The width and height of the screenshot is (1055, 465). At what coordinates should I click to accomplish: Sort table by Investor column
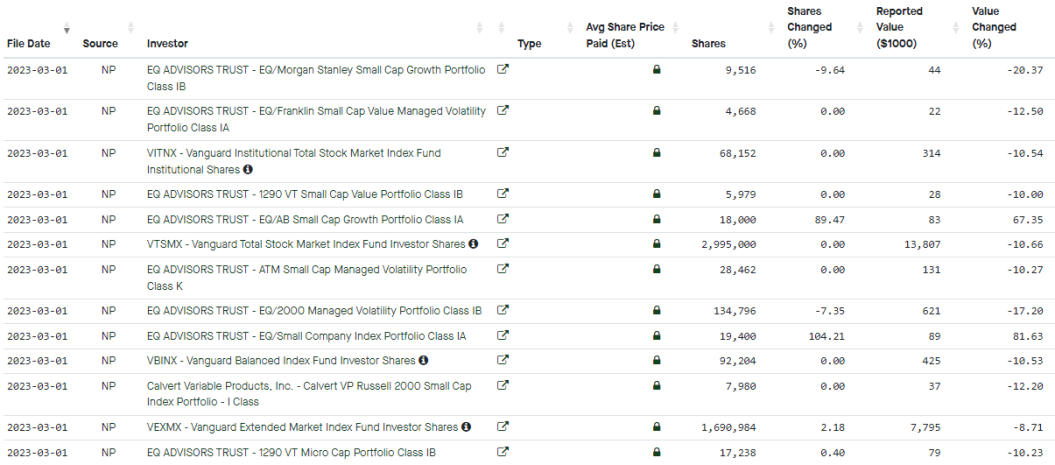[x=480, y=28]
